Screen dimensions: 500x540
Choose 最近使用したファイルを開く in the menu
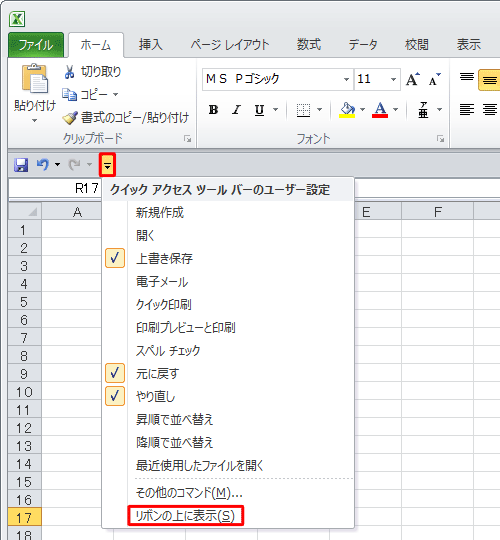point(200,465)
